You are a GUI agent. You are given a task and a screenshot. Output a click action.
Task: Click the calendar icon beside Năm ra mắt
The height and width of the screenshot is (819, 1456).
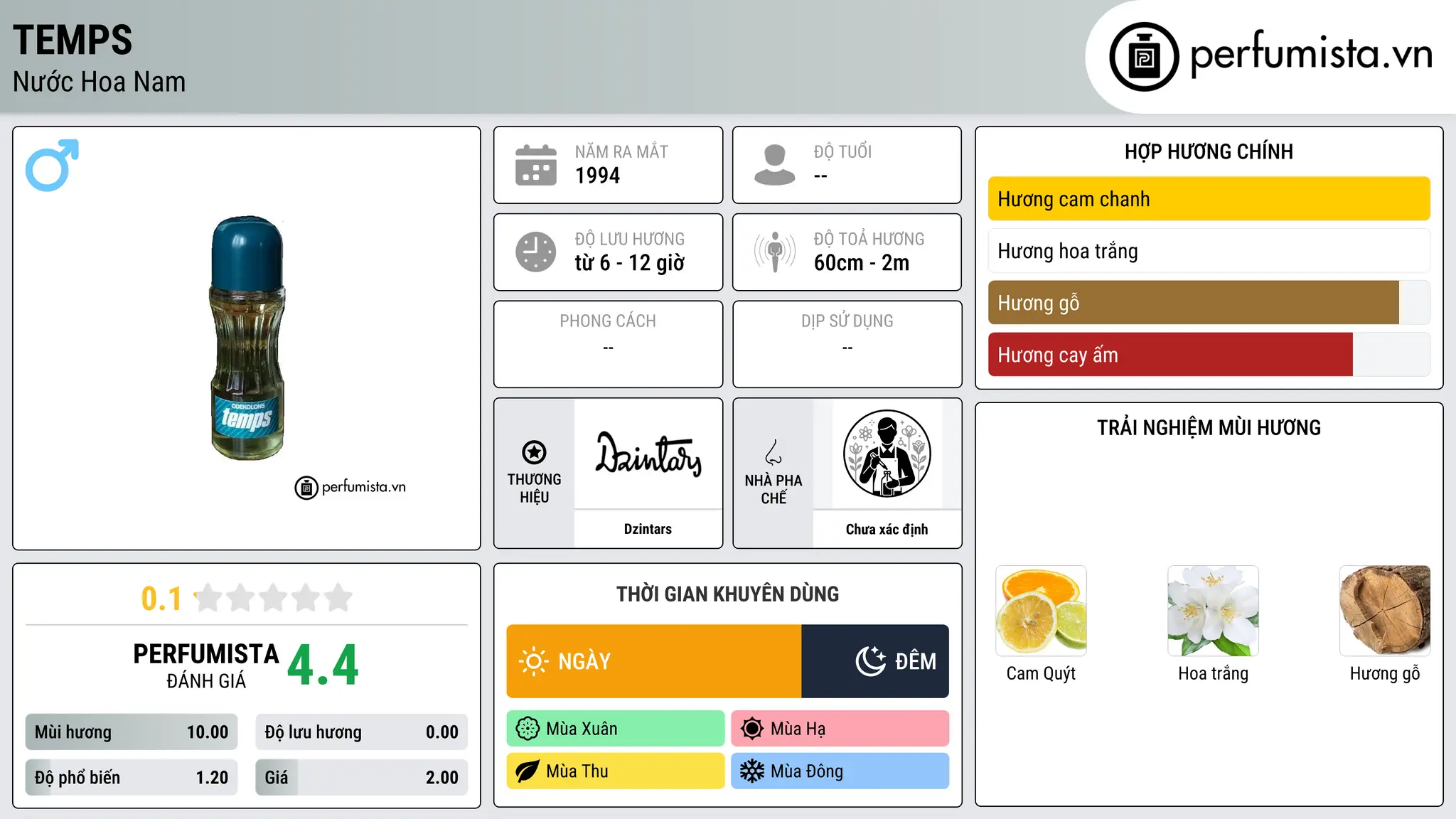tap(536, 165)
